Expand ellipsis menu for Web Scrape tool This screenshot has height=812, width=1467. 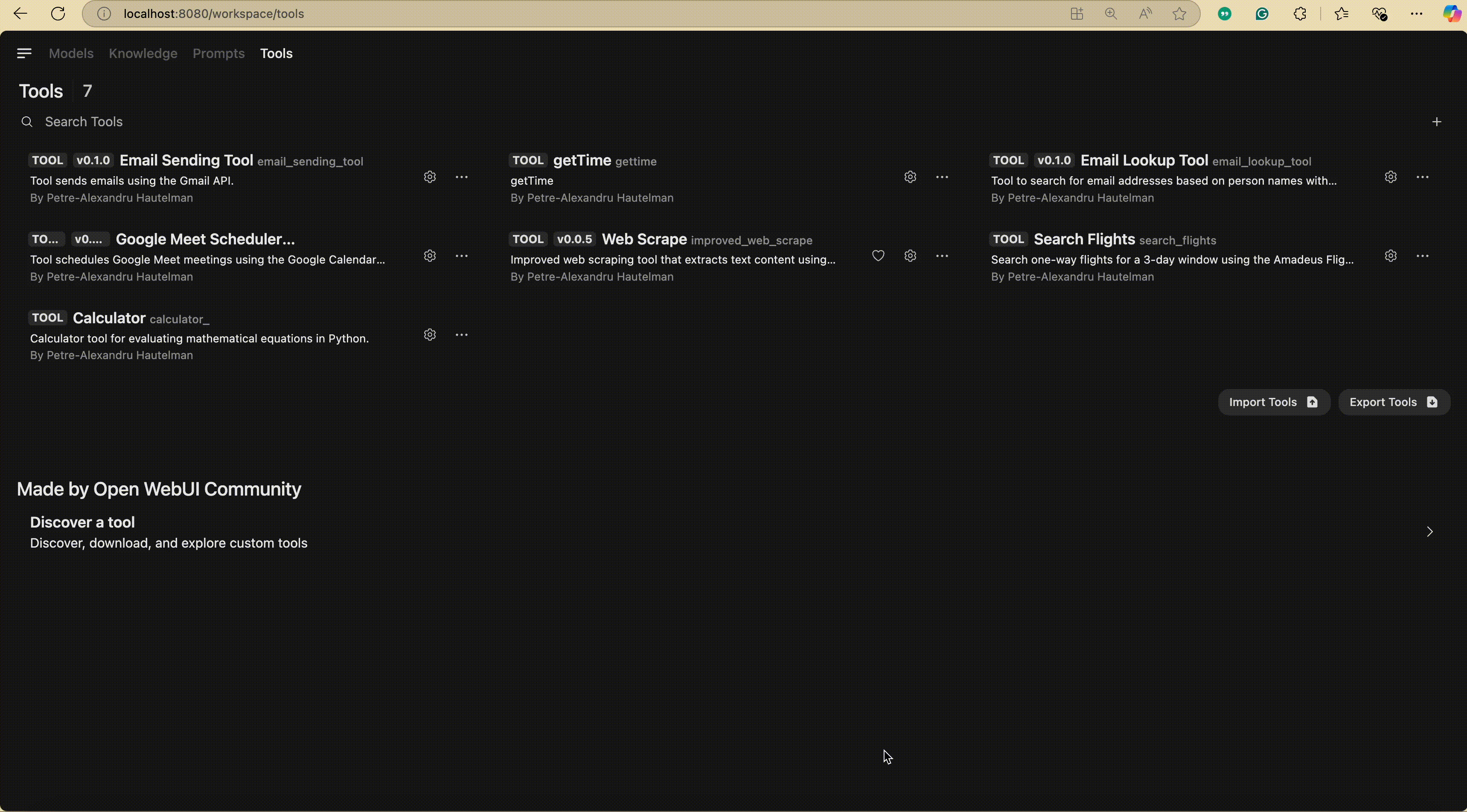coord(942,256)
